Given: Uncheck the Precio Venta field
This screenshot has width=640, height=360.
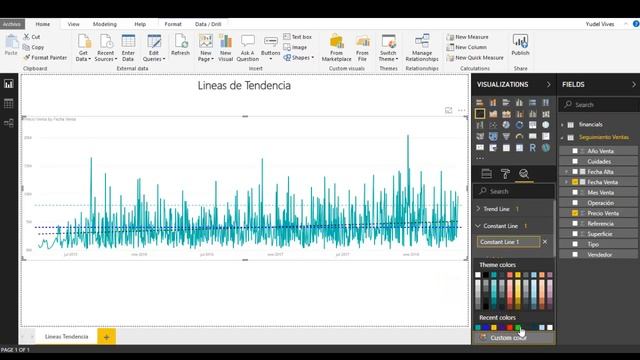Looking at the screenshot, I should pyautogui.click(x=575, y=213).
